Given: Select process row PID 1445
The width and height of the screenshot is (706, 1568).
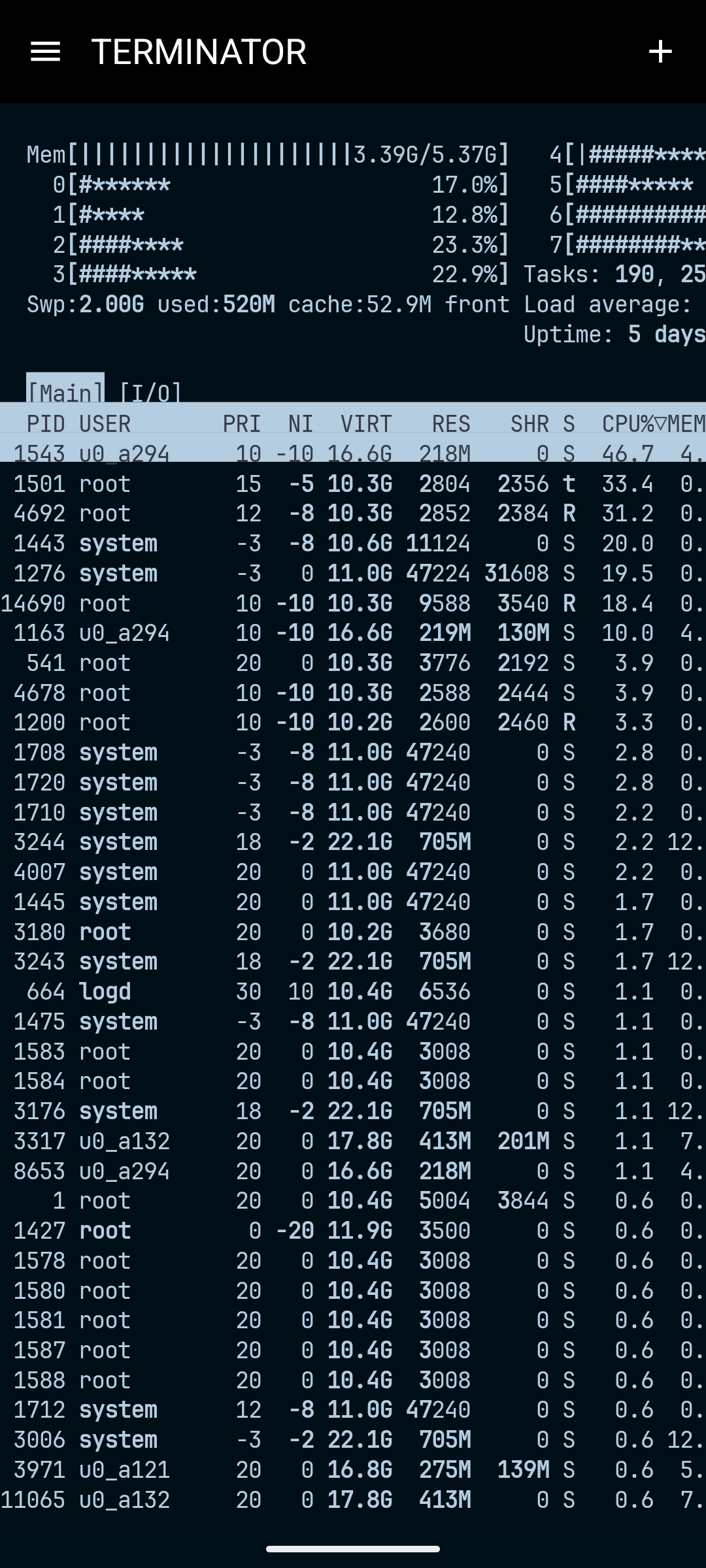Looking at the screenshot, I should [353, 902].
